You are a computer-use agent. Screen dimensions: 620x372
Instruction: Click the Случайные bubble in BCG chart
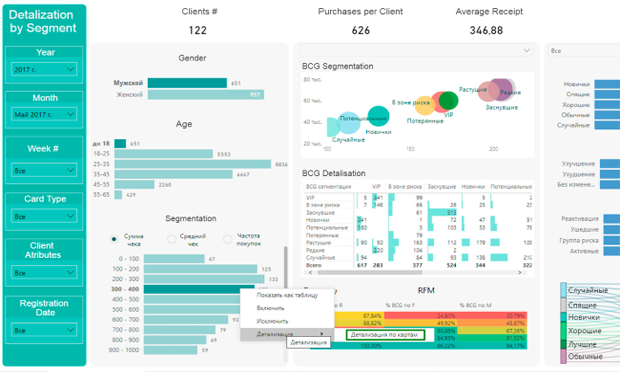(x=333, y=127)
